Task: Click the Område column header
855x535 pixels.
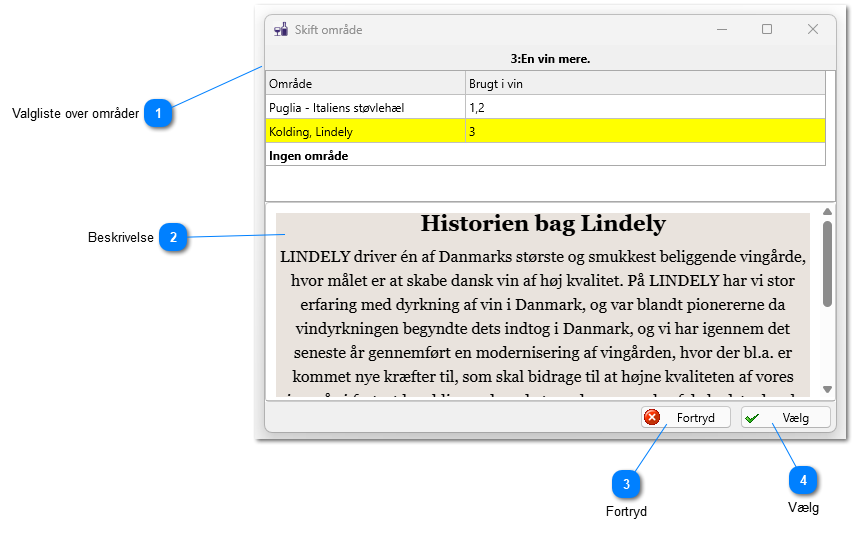Action: point(365,83)
